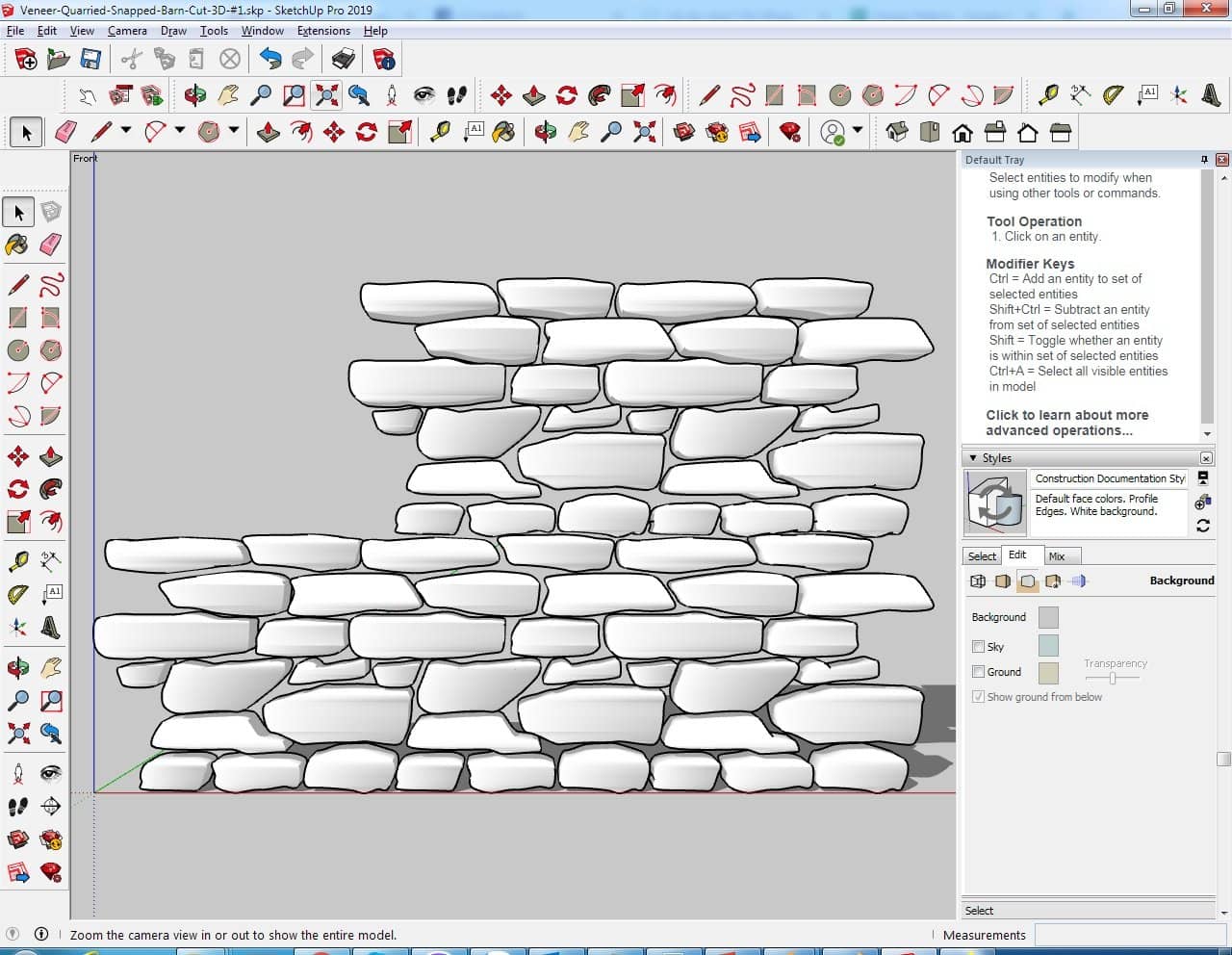
Task: Select the Axes tool in the Construction toolbar
Action: click(x=1179, y=95)
